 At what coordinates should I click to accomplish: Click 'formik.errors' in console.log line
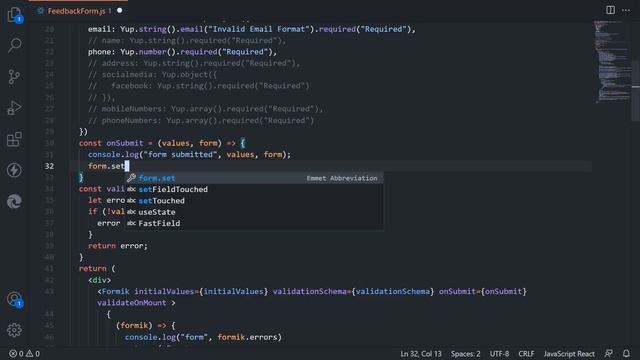coord(247,337)
